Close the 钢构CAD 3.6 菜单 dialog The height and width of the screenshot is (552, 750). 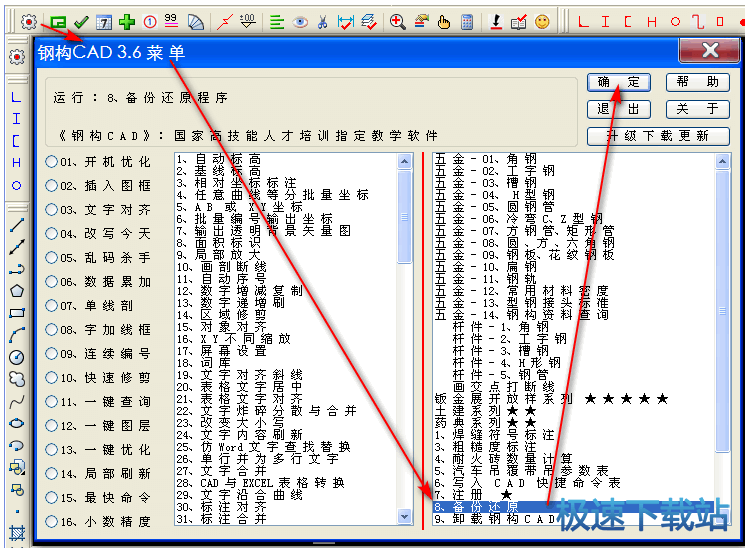[710, 50]
